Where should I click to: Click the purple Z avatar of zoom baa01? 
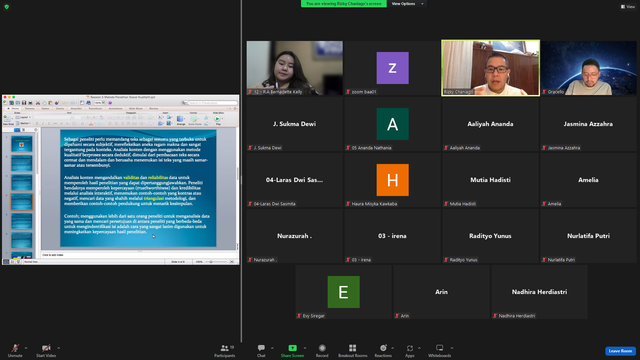[x=392, y=68]
